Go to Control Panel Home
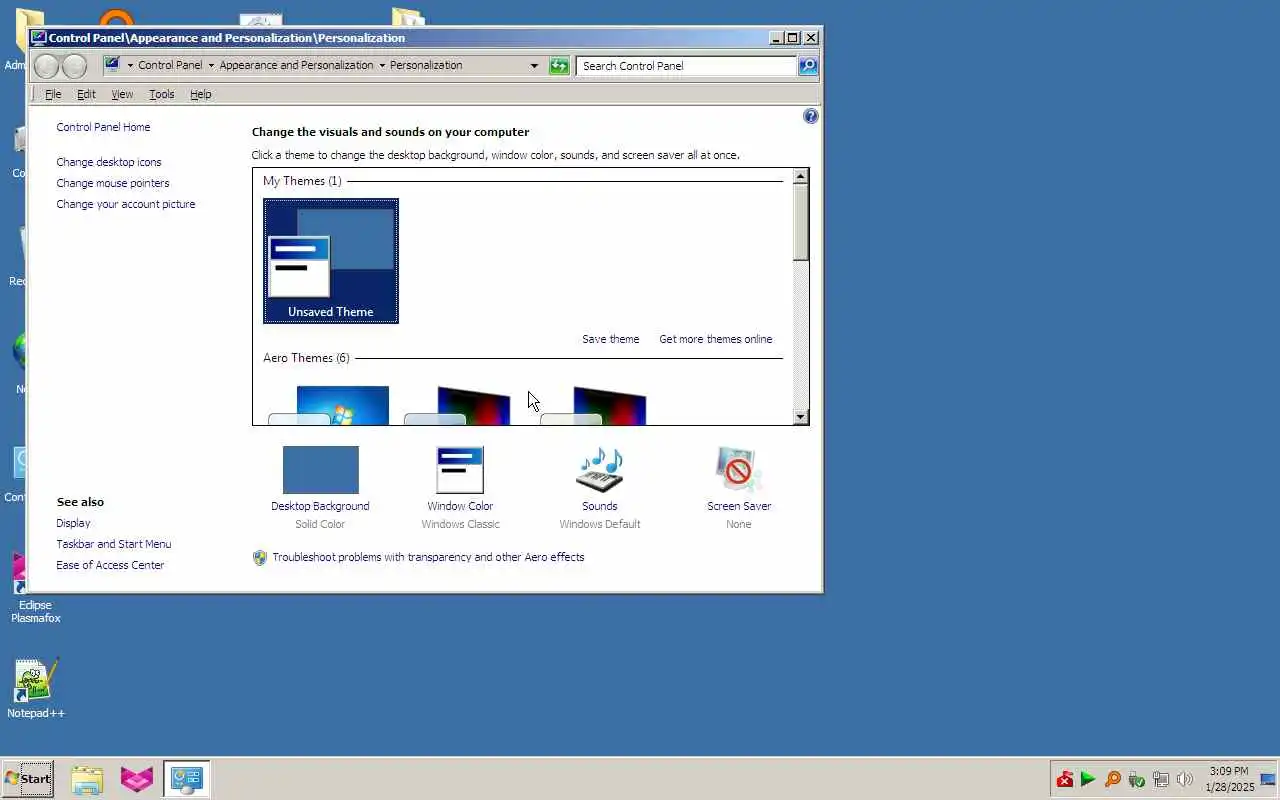1280x800 pixels. 103,127
